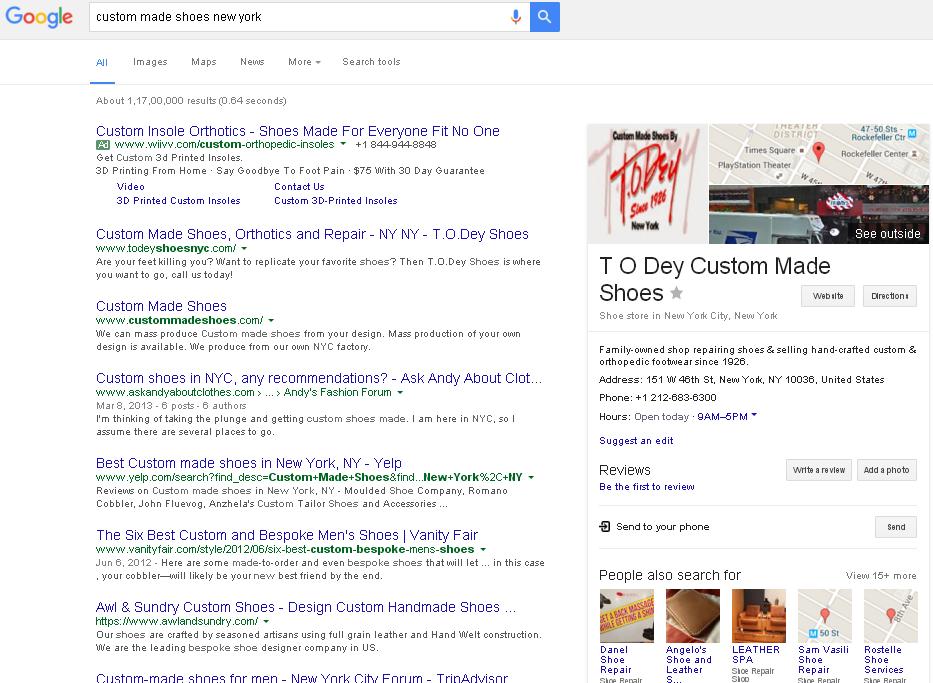
Task: Click the address 151 W 46th St text
Action: (765, 380)
